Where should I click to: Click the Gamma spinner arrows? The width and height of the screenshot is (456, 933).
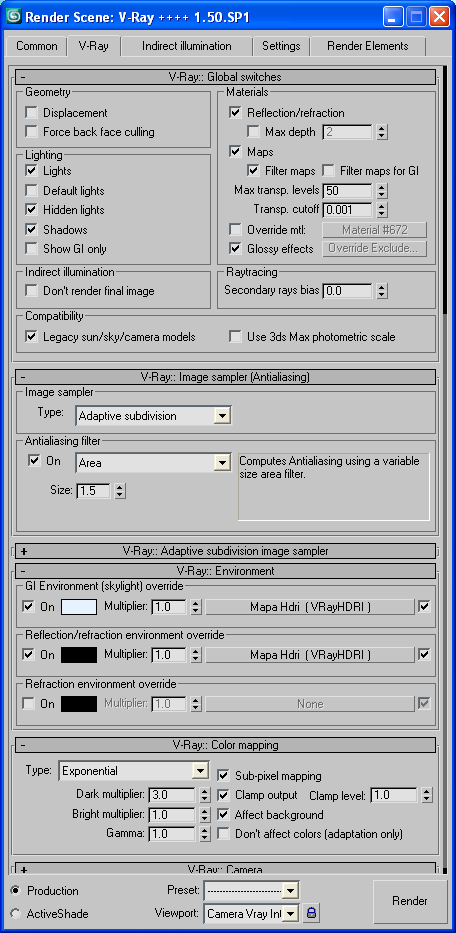click(x=204, y=834)
